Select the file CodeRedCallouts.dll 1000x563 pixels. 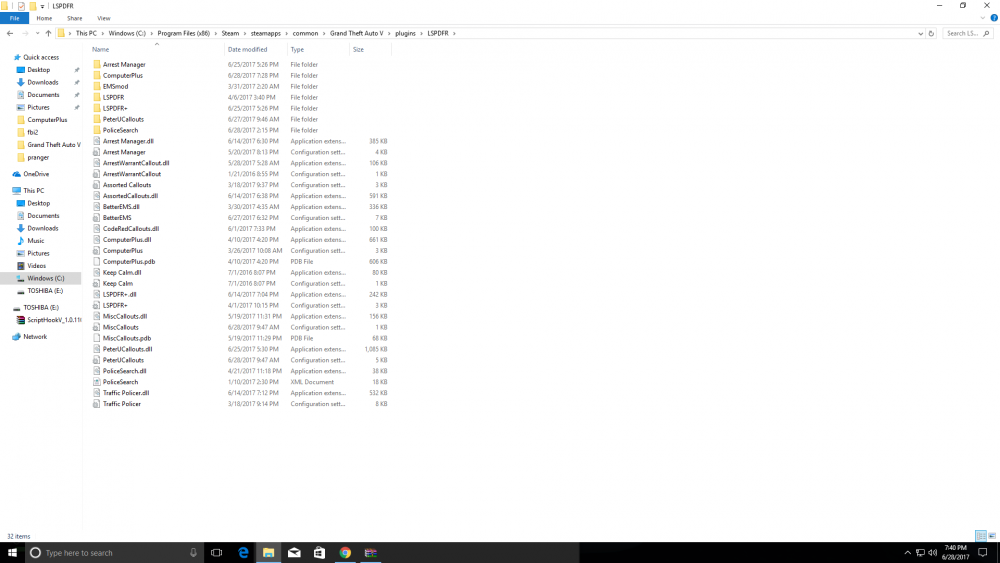tap(131, 229)
